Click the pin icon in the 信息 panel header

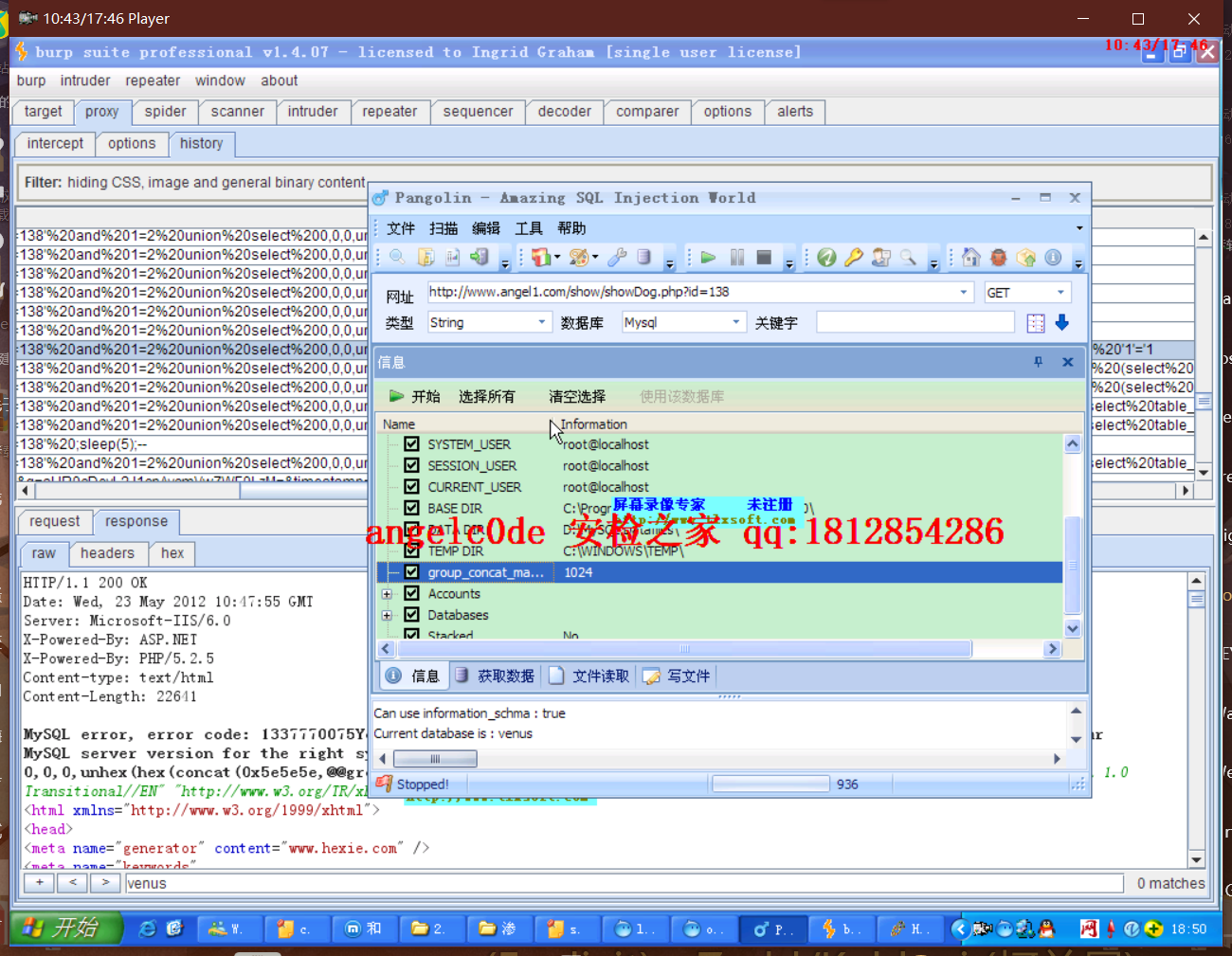pyautogui.click(x=1038, y=362)
